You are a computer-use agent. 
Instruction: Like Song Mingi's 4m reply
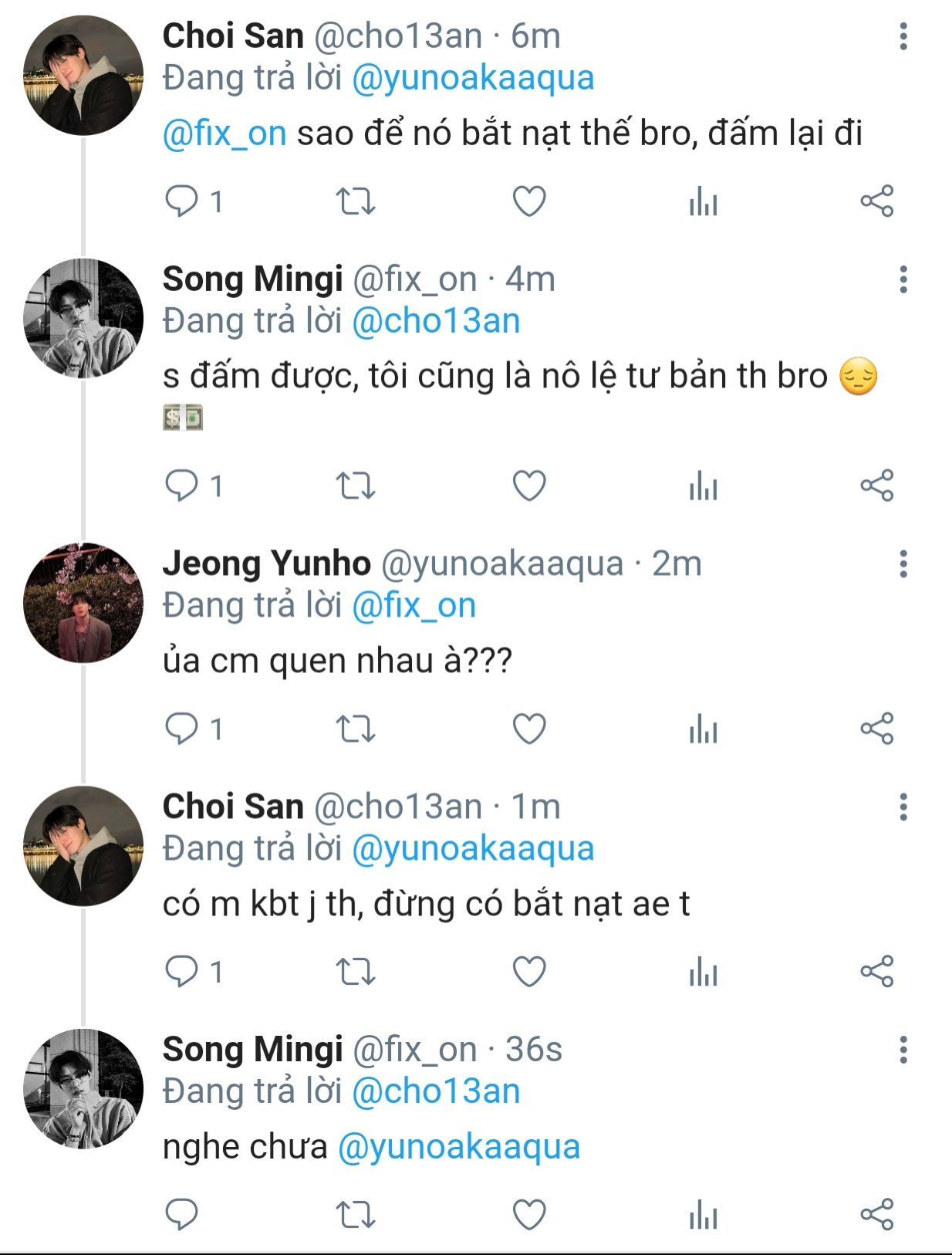click(529, 486)
